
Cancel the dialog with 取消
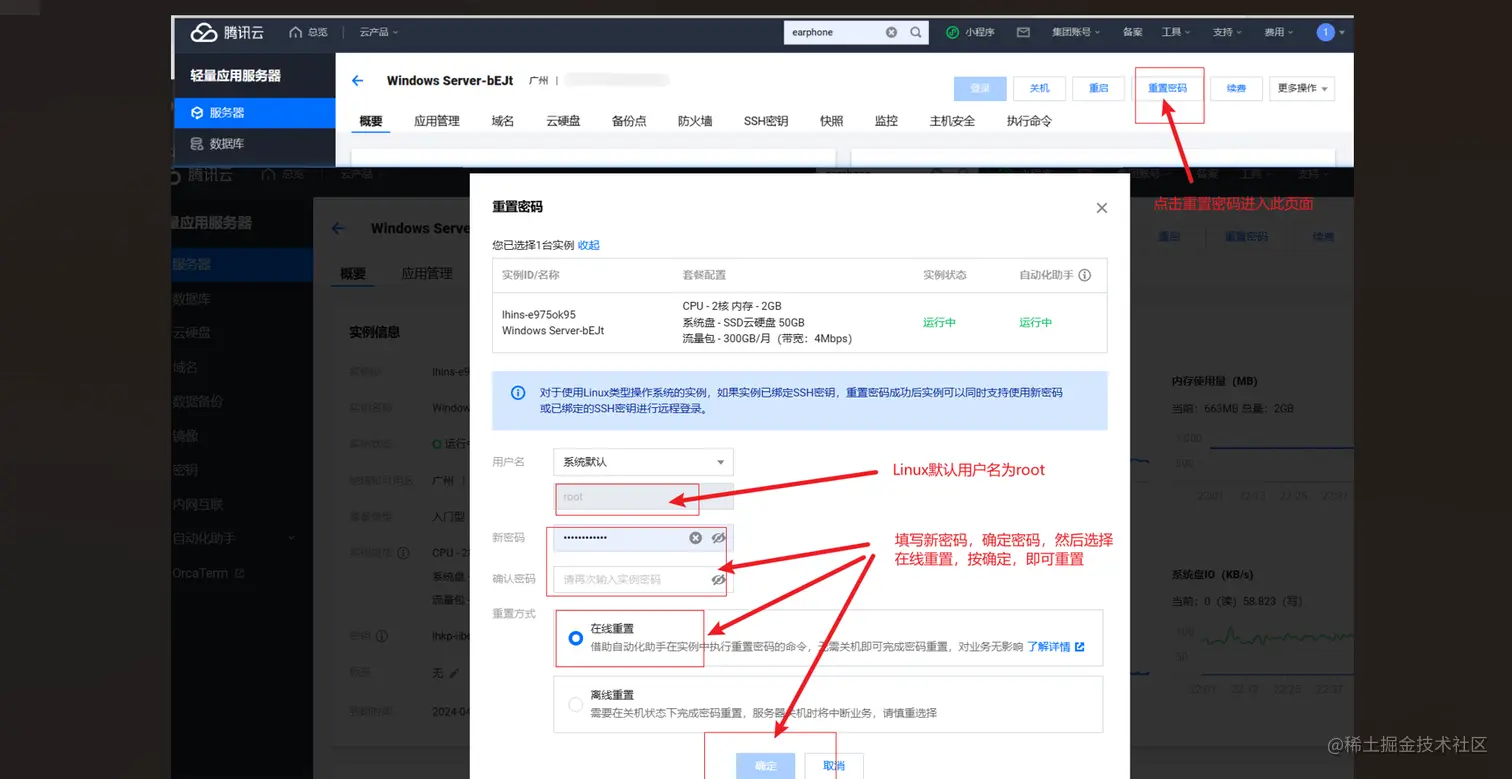tap(834, 766)
